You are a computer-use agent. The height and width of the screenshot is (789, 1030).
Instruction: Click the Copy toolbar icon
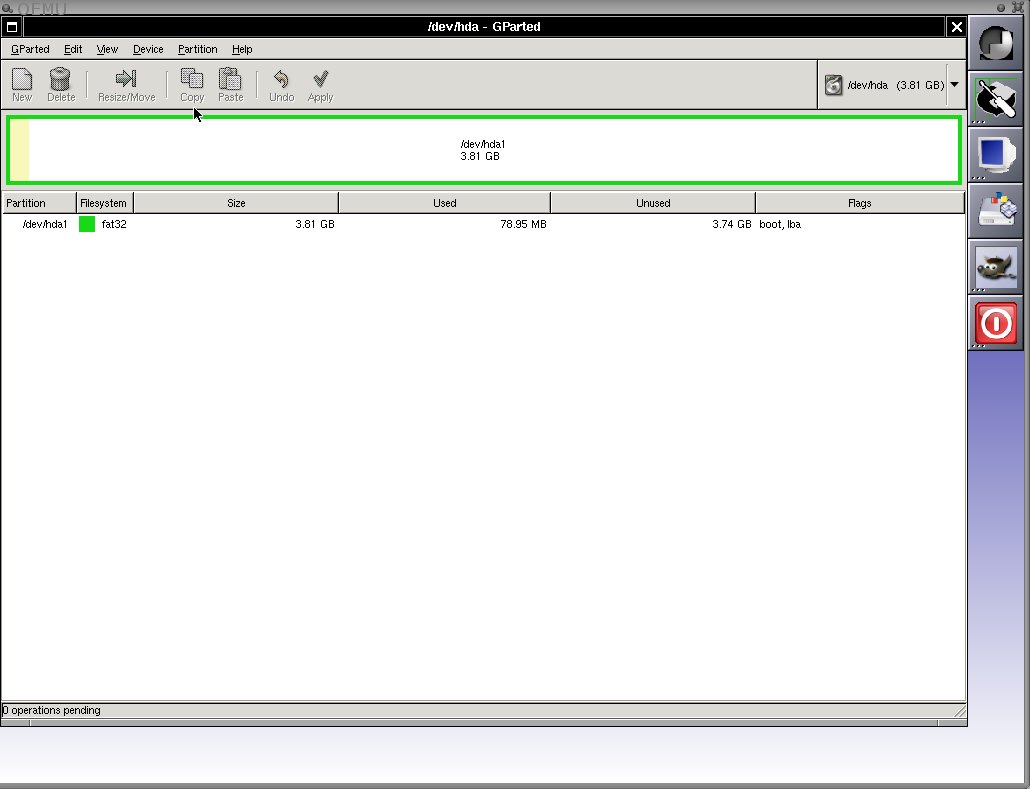coord(192,79)
